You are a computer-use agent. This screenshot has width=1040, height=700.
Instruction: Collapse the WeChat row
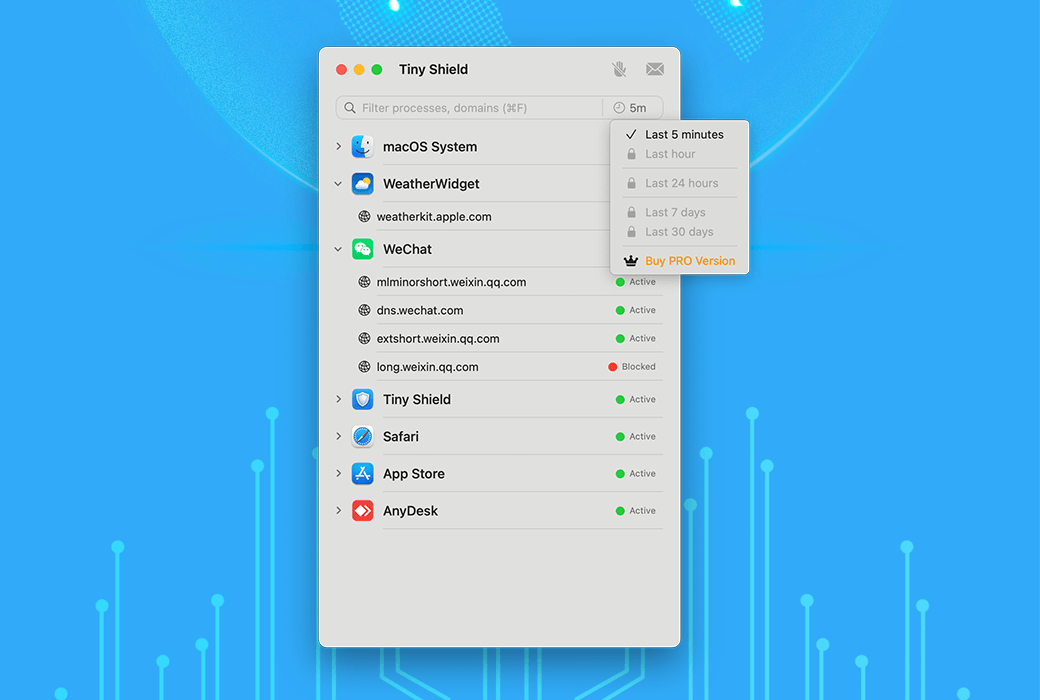(338, 249)
